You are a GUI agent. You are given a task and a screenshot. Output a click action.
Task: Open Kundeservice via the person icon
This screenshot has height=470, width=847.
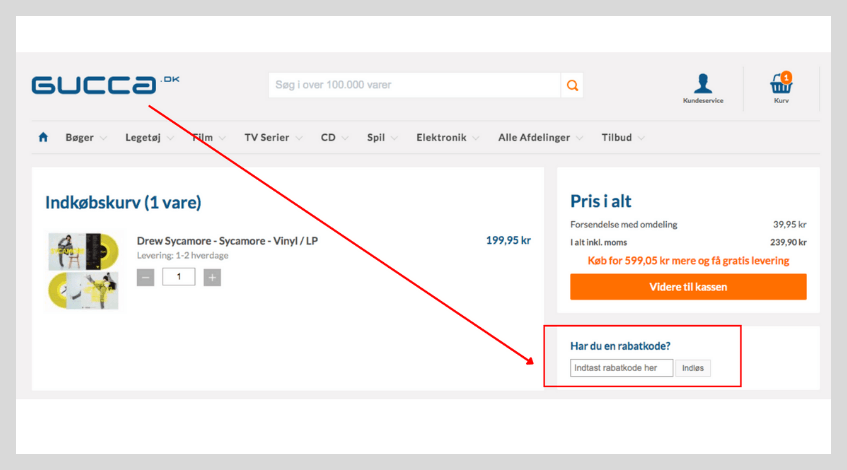[x=703, y=84]
